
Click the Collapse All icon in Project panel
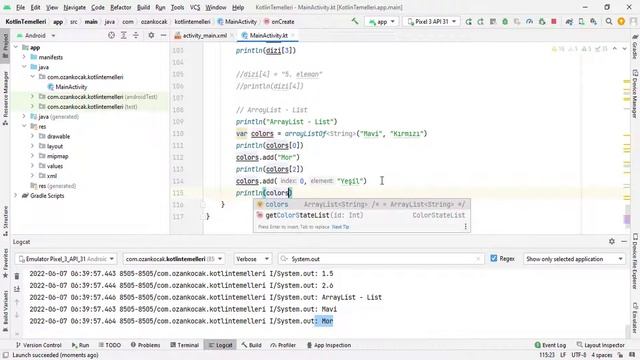tap(136, 36)
